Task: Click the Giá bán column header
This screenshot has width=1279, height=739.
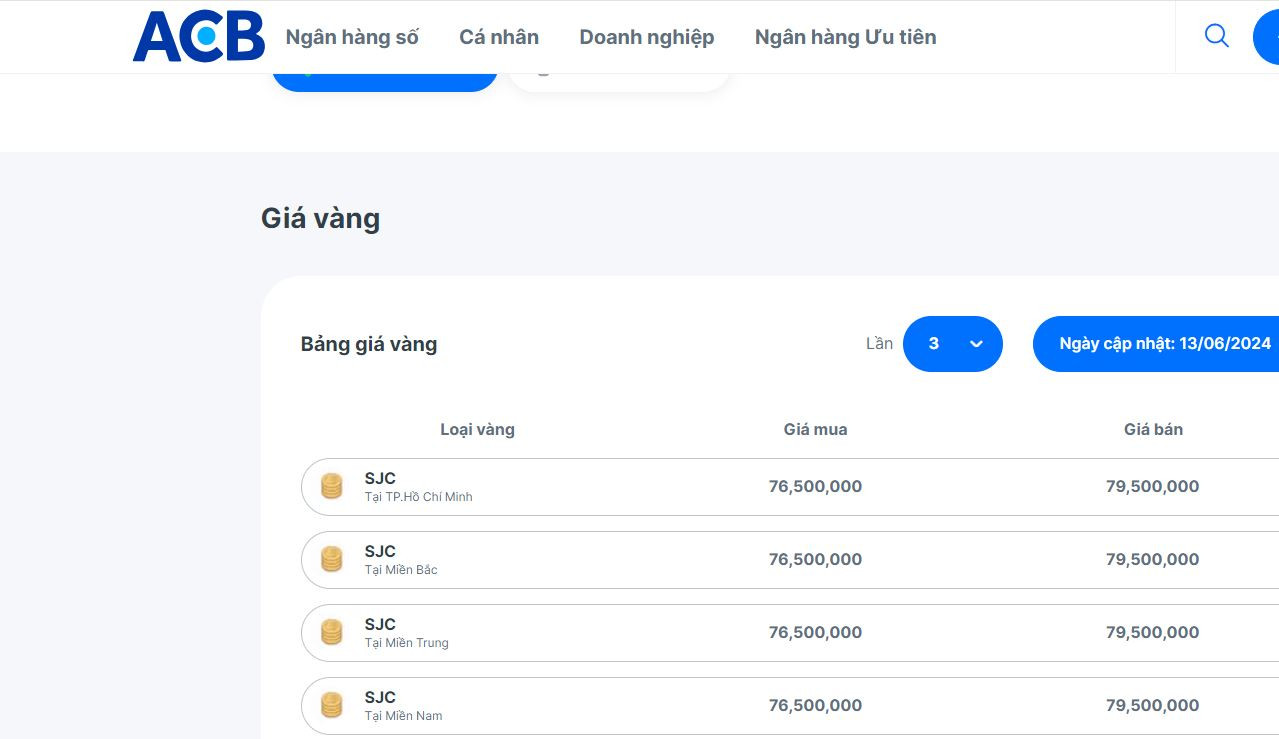Action: tap(1152, 429)
